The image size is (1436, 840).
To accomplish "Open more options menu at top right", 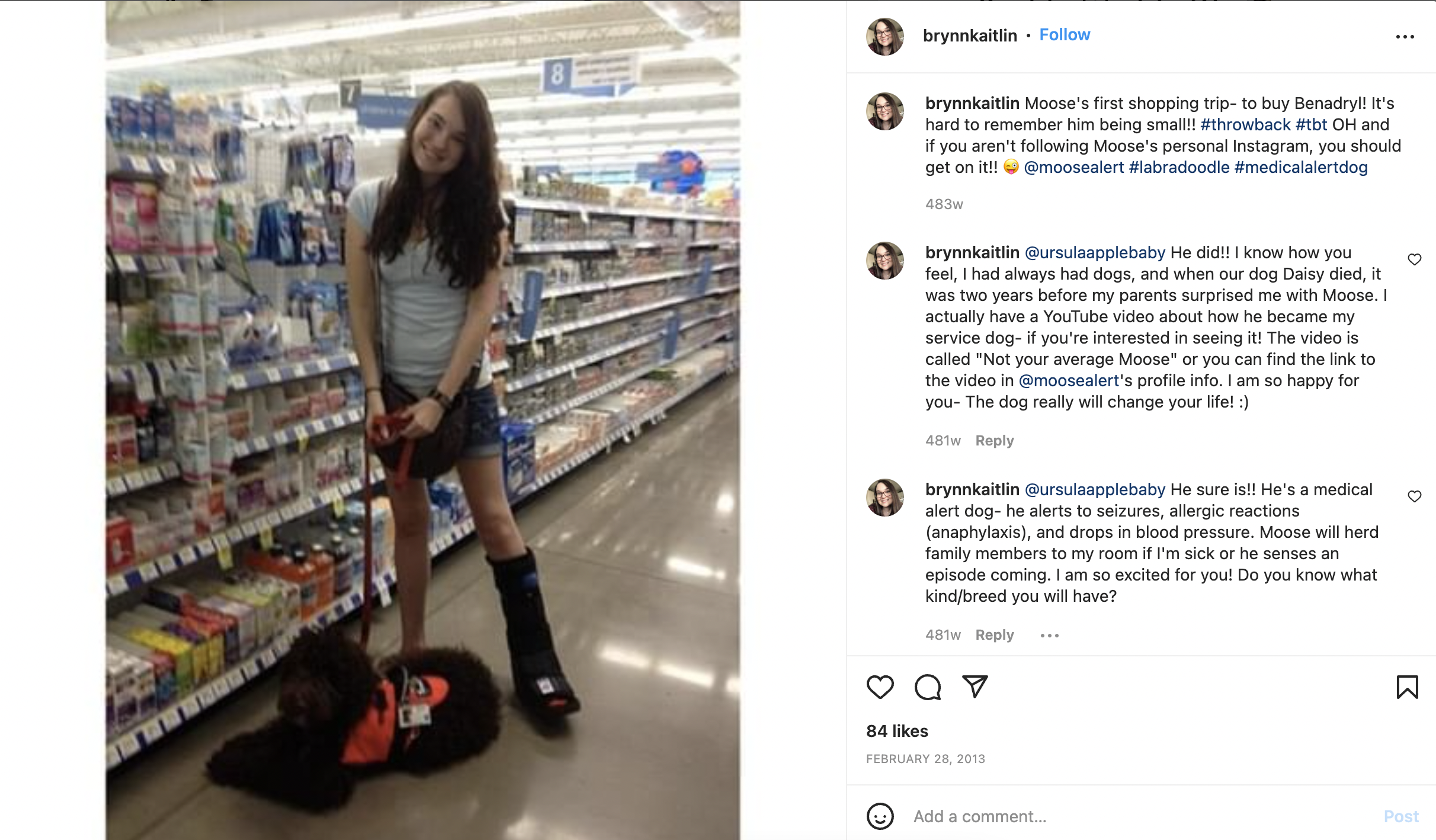I will 1405,37.
